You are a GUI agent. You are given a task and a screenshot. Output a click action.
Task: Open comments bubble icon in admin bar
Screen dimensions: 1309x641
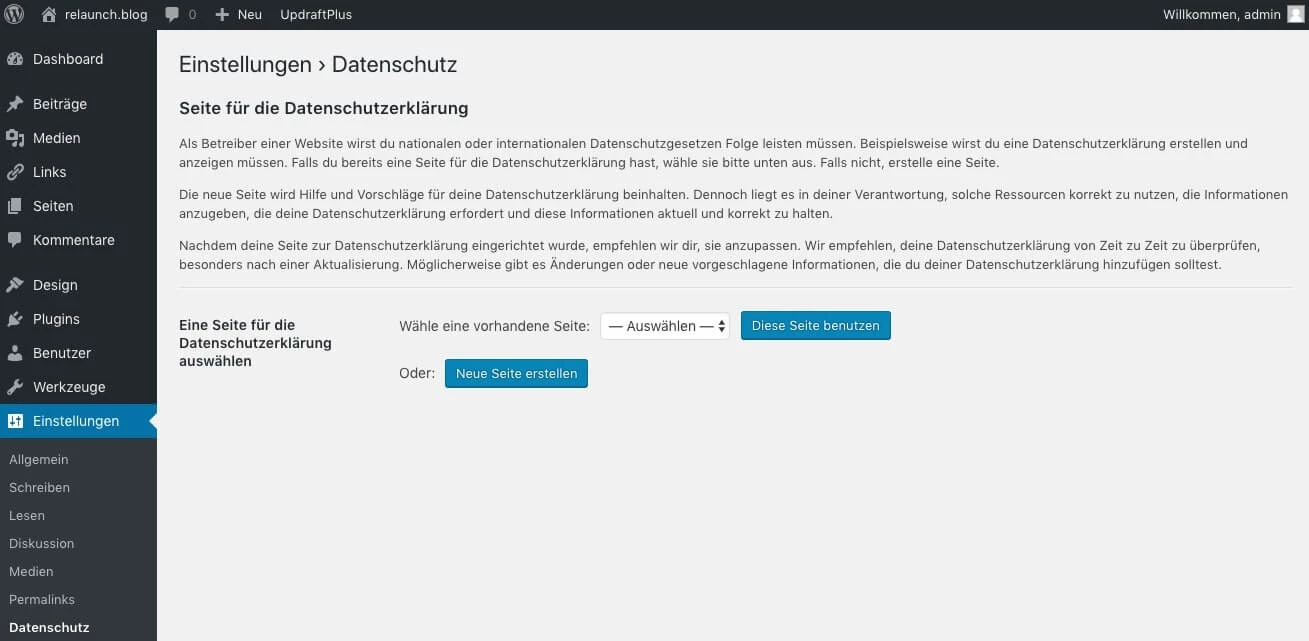173,15
